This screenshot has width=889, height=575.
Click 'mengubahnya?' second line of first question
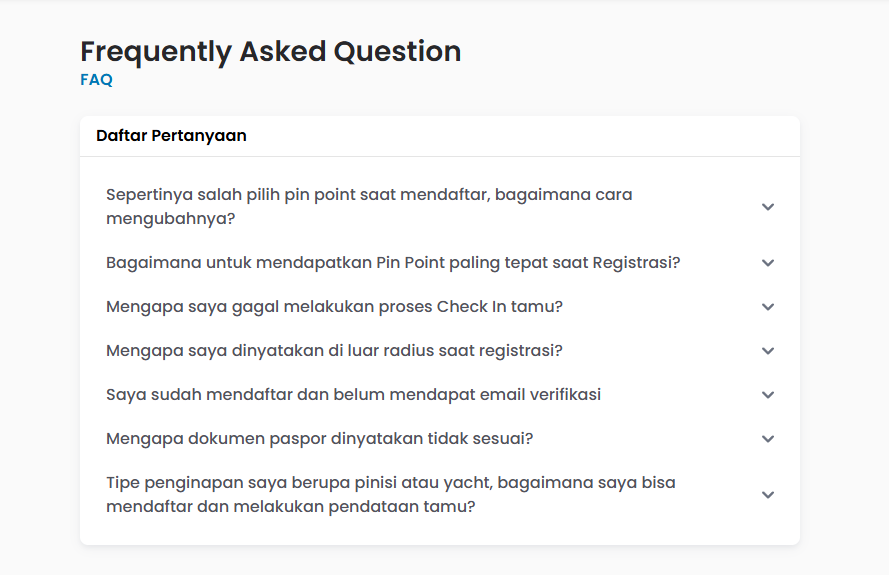[x=170, y=219]
